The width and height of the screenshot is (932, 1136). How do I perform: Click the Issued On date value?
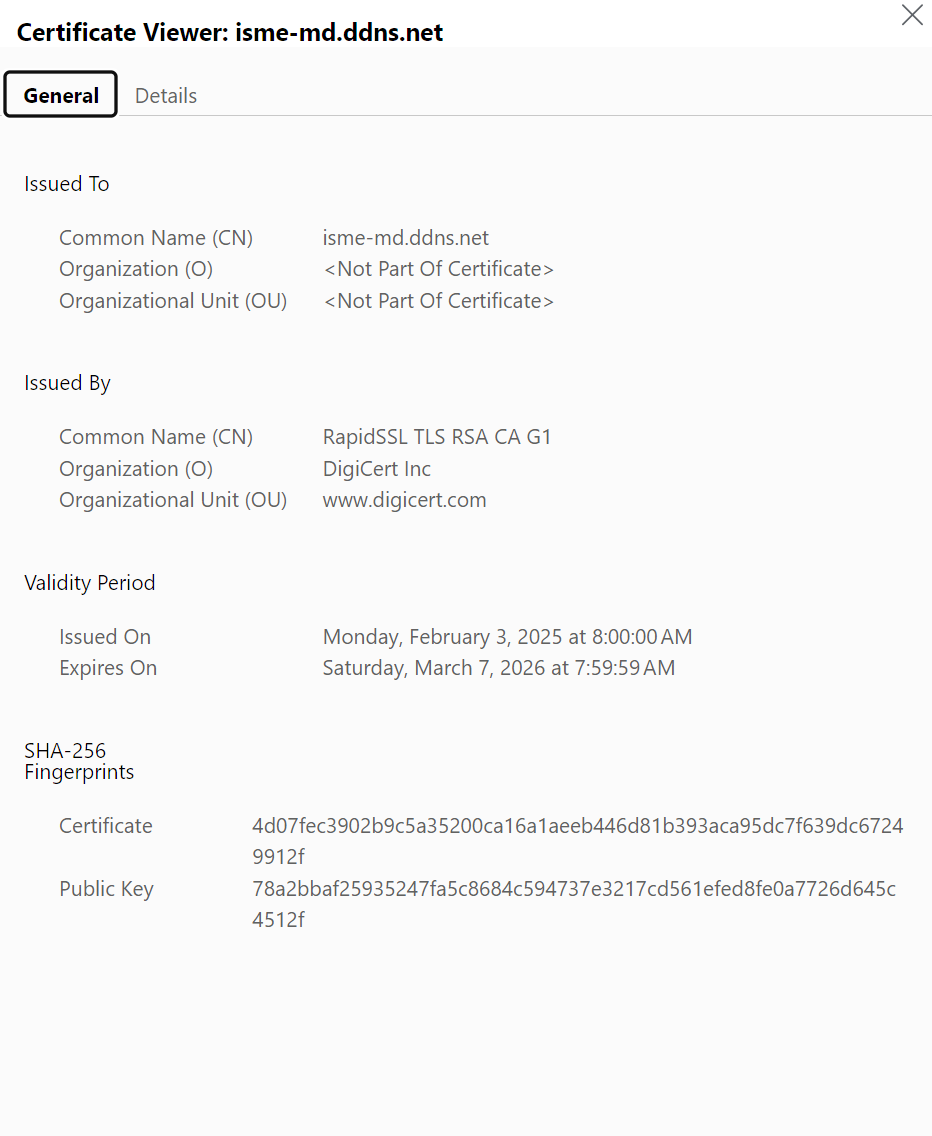(x=507, y=637)
